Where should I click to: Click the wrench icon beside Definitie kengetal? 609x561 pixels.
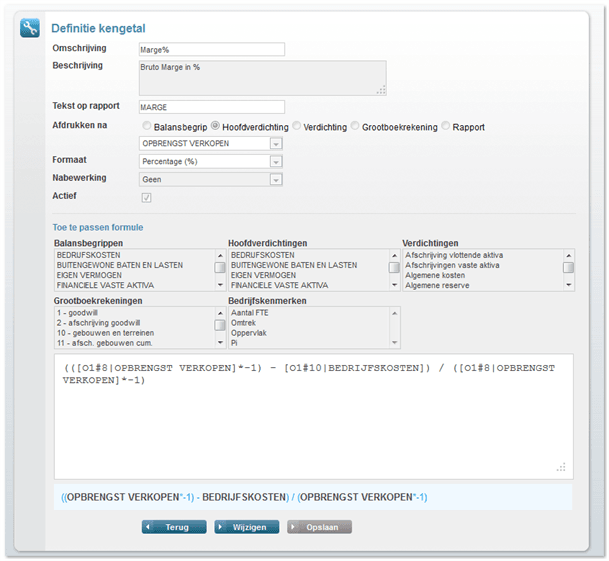coord(30,28)
